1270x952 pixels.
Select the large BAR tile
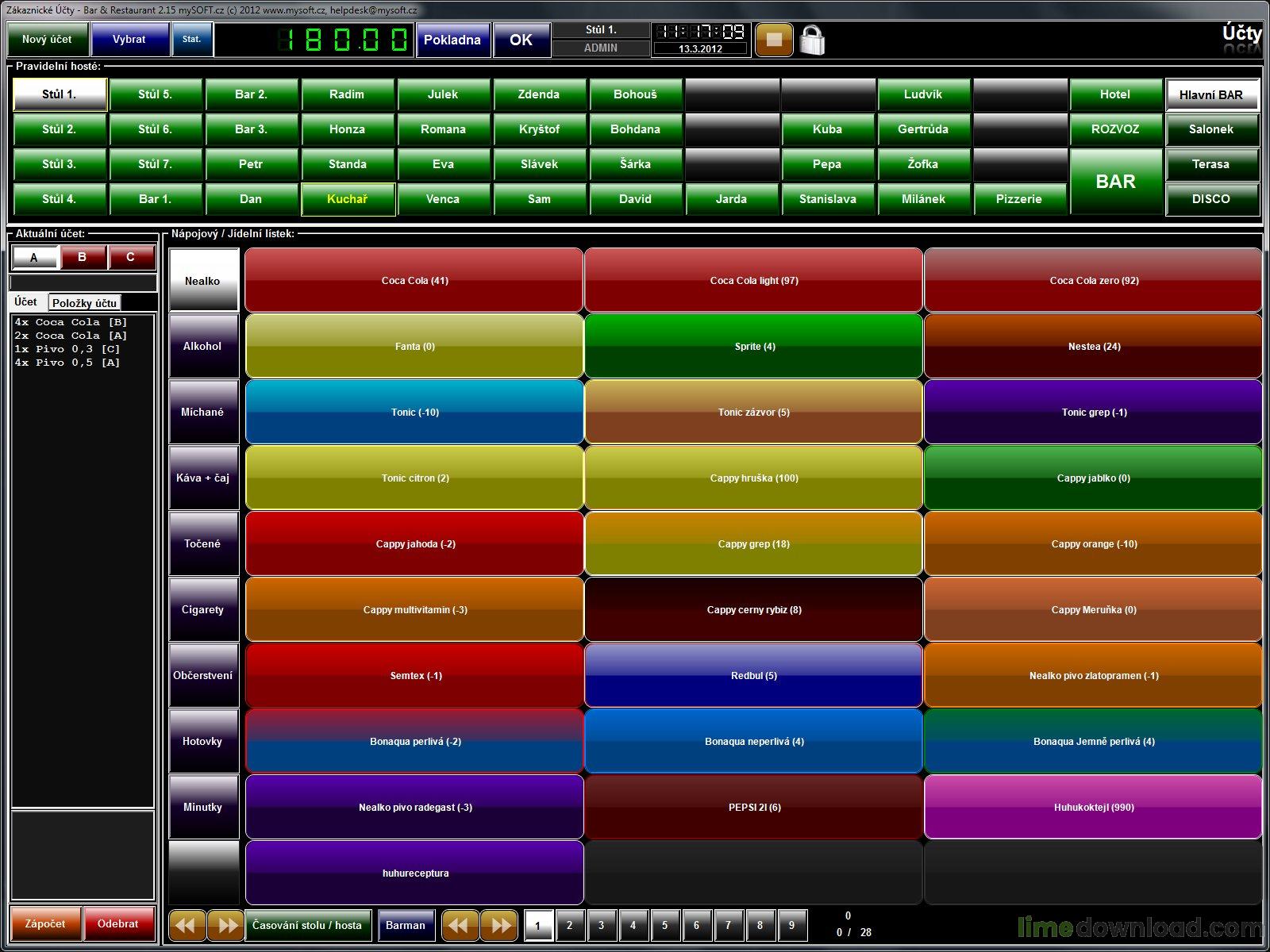pos(1114,182)
